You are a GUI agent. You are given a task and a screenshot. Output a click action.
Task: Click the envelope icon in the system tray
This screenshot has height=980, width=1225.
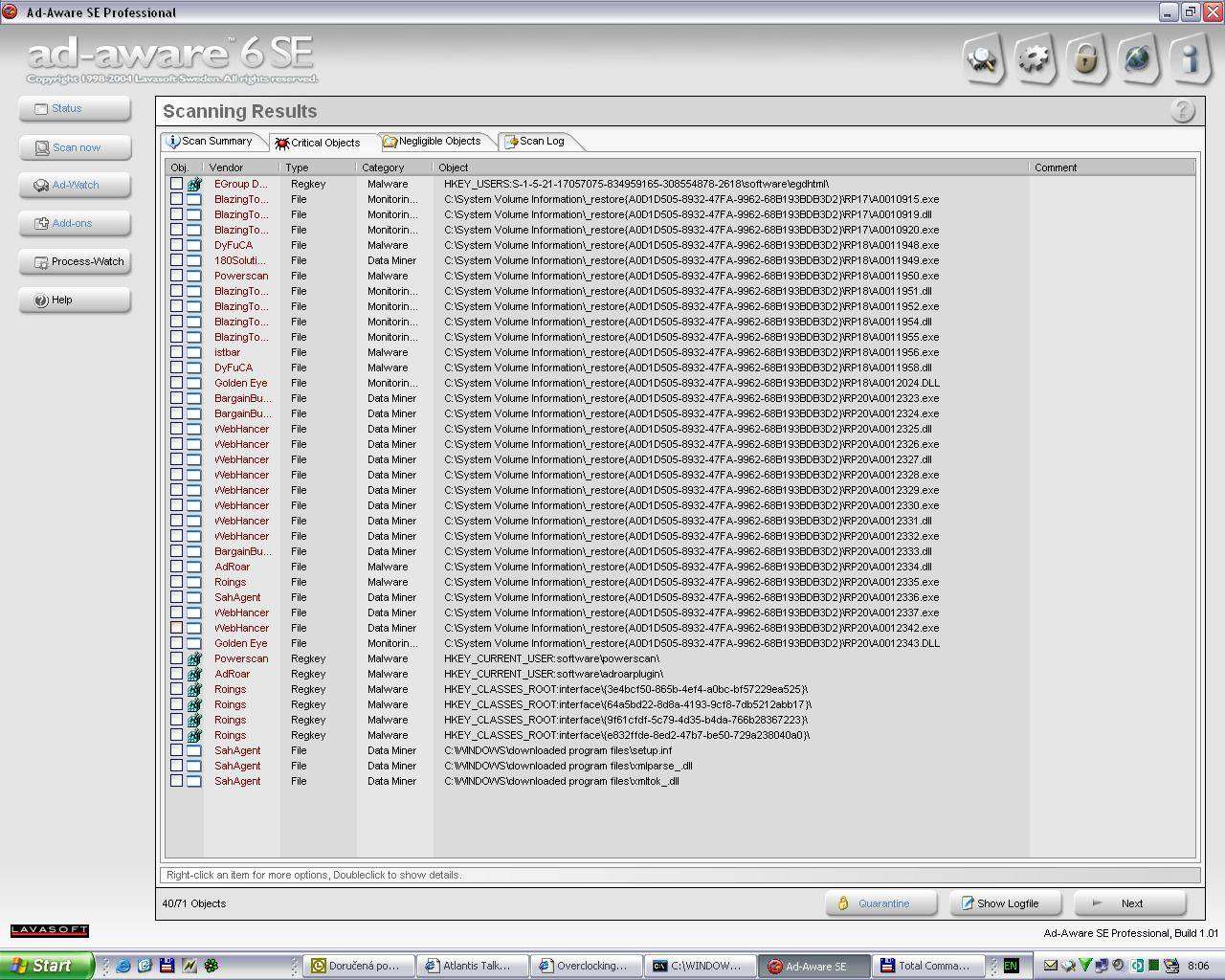(x=1051, y=966)
